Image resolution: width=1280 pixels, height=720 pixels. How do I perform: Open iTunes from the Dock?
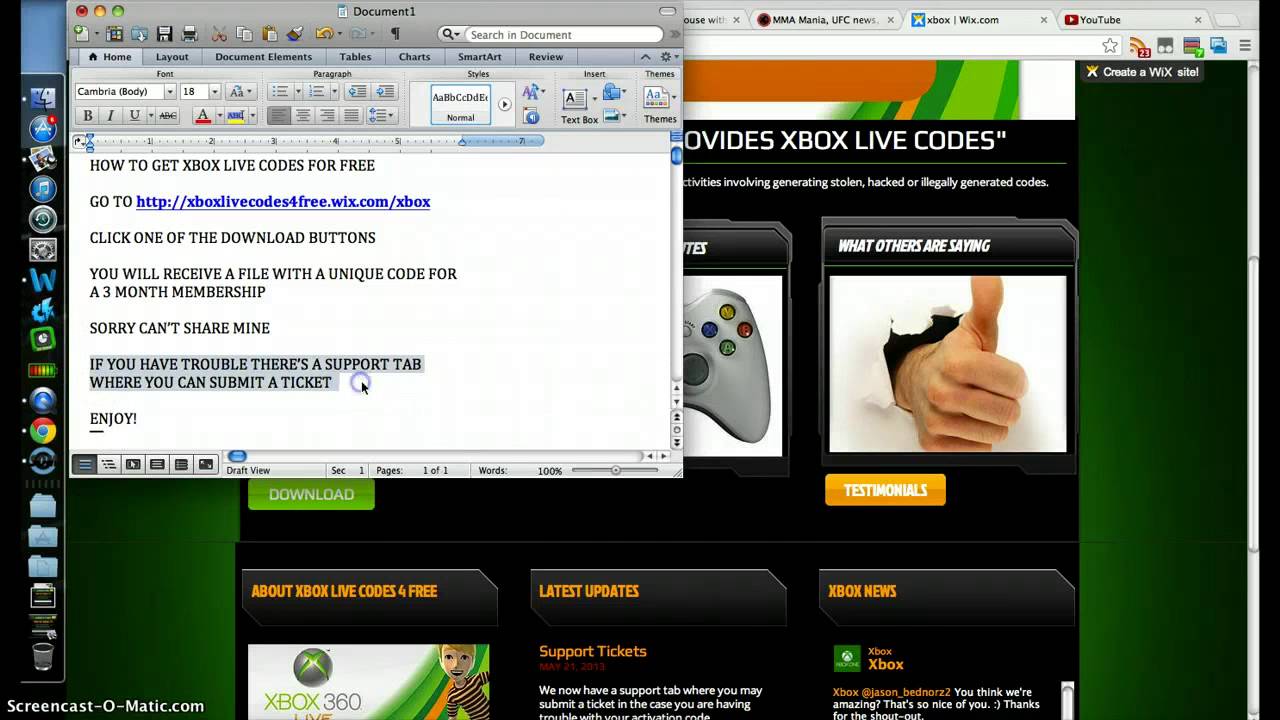(42, 188)
